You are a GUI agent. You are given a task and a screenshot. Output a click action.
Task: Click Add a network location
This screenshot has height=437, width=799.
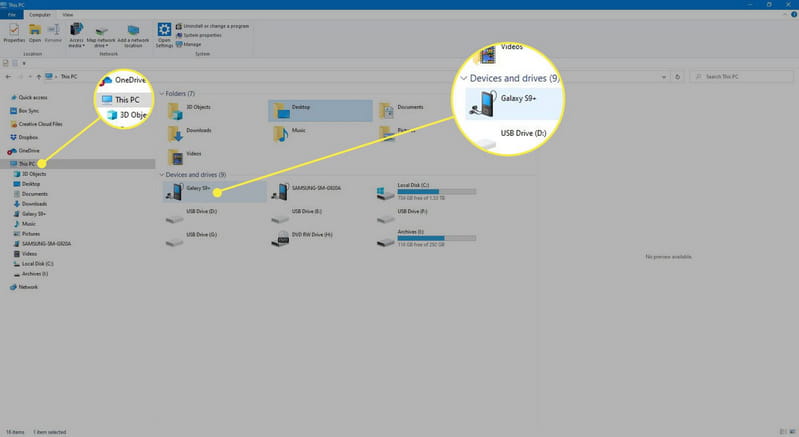133,36
